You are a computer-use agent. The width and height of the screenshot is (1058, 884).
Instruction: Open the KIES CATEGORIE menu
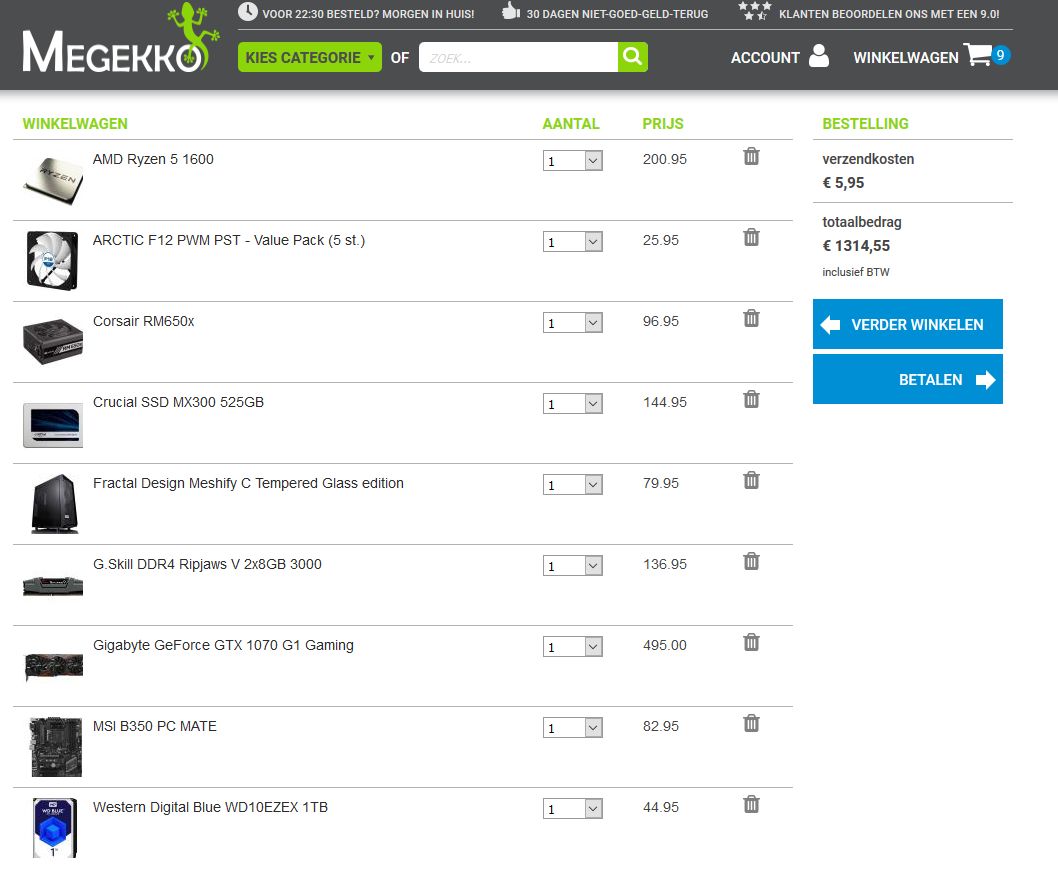(x=310, y=57)
